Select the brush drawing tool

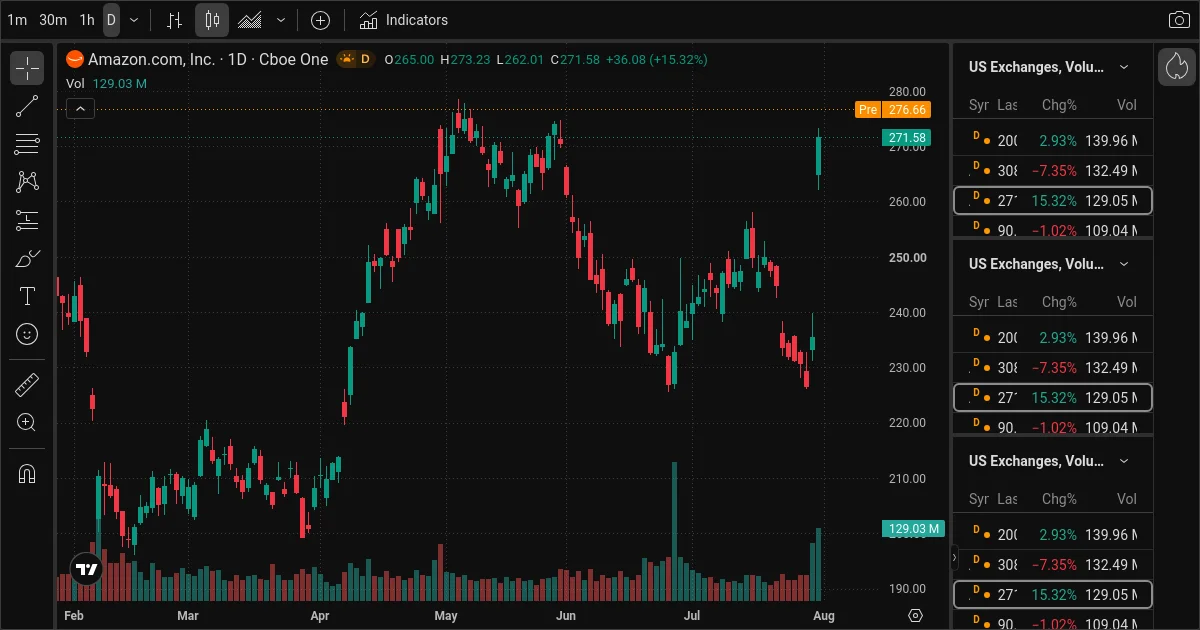(x=27, y=258)
